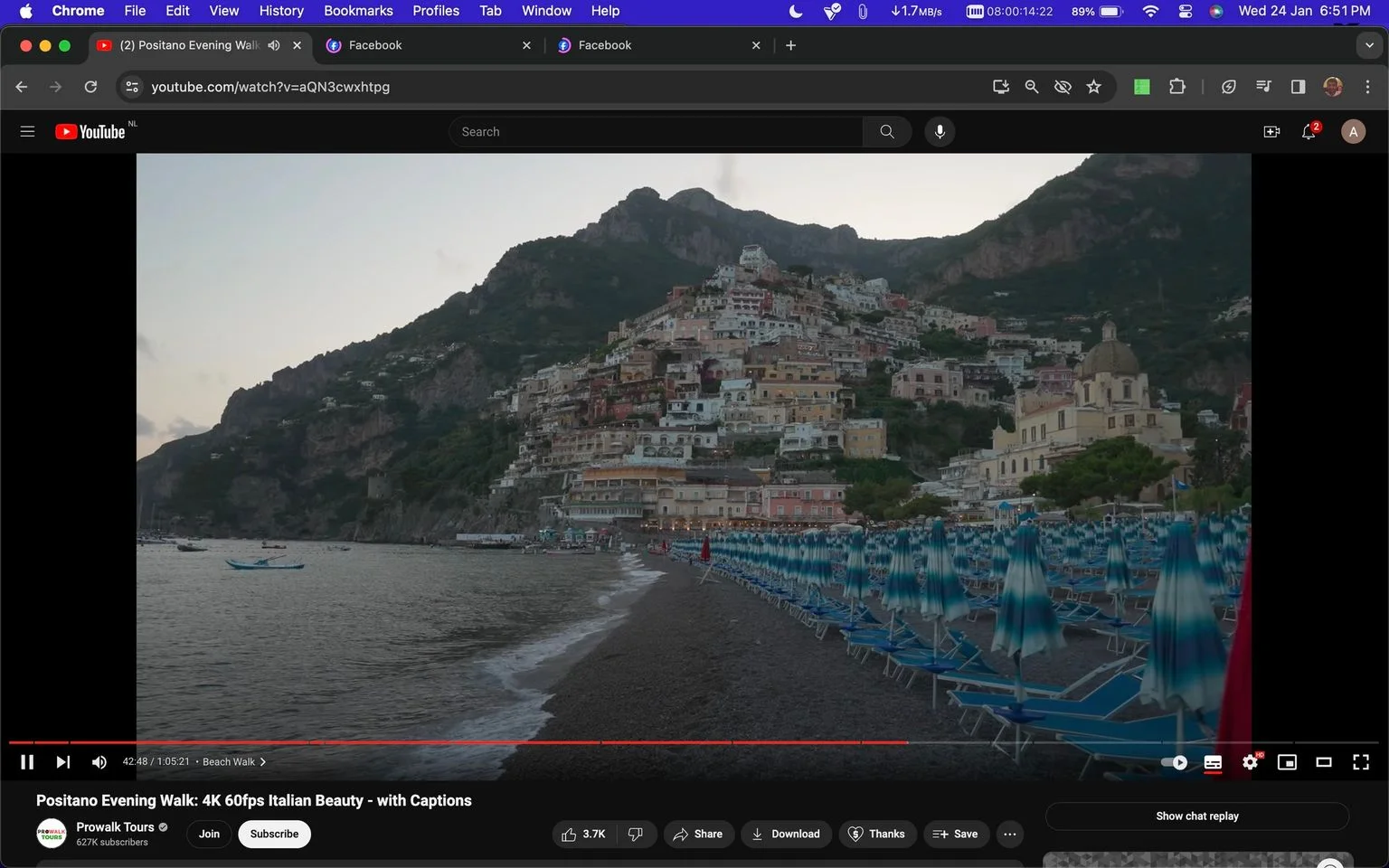This screenshot has width=1389, height=868.
Task: Open the Apple menu
Action: pyautogui.click(x=25, y=11)
